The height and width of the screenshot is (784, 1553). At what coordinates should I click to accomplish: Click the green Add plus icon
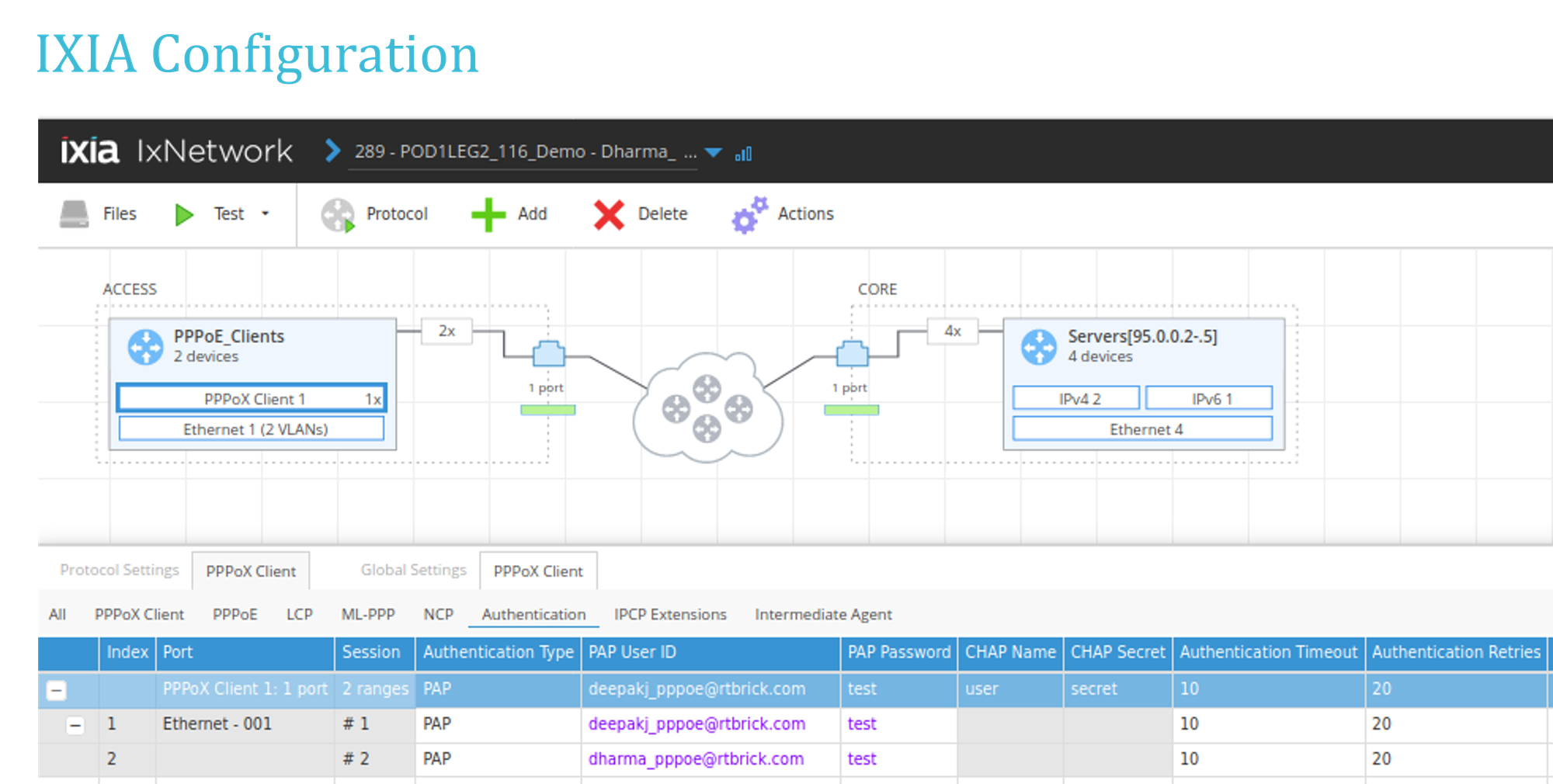click(488, 215)
